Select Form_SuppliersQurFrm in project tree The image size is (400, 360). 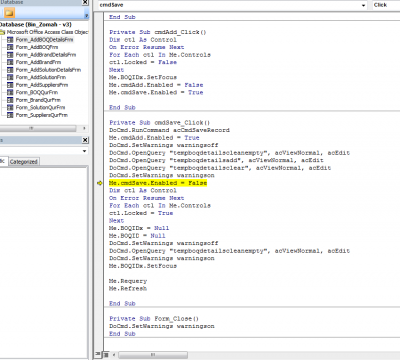point(42,115)
